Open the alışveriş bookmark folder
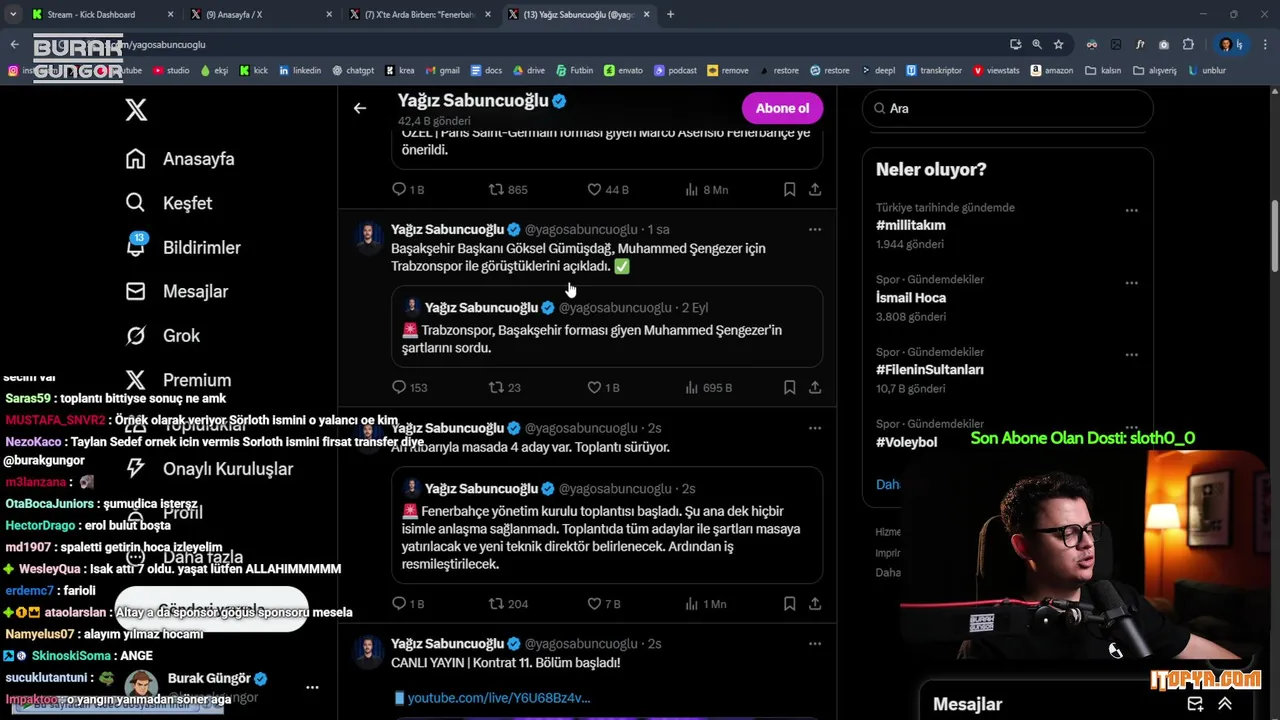 [1155, 71]
